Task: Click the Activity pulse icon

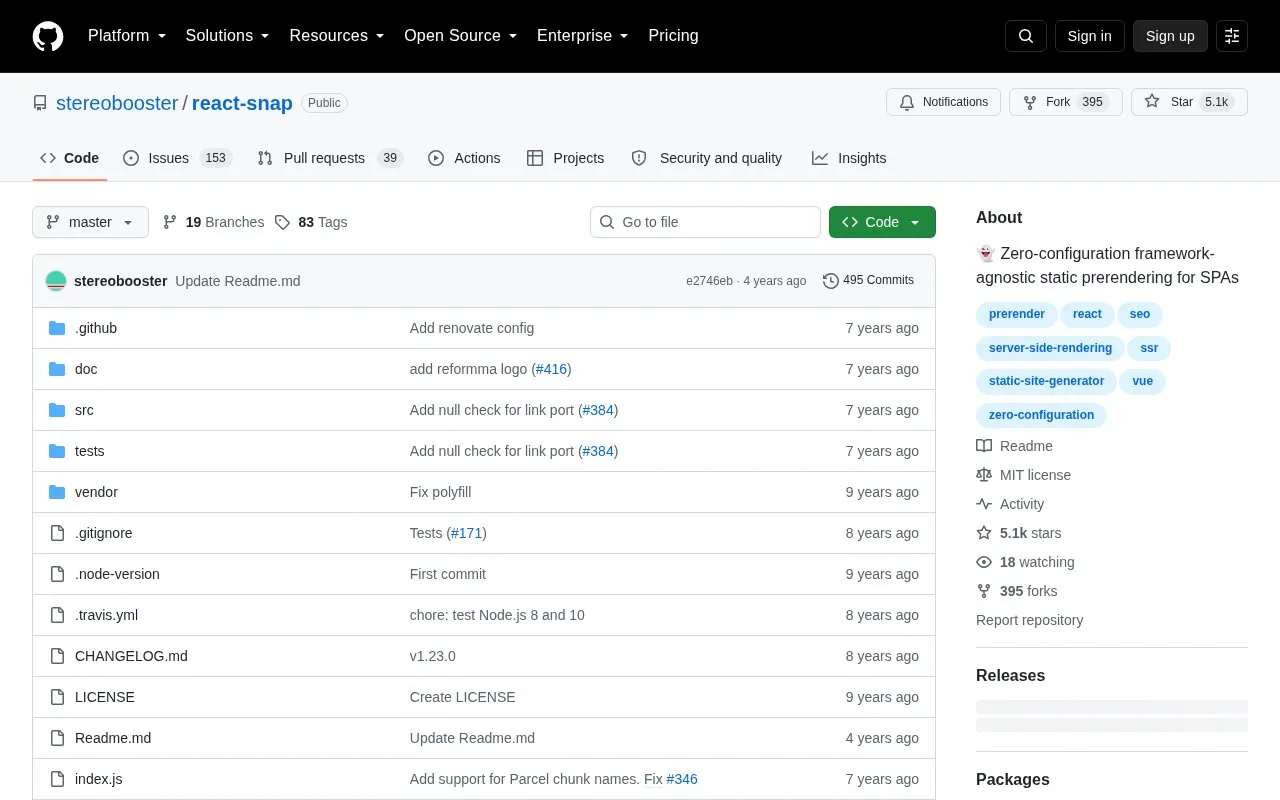Action: [x=984, y=504]
